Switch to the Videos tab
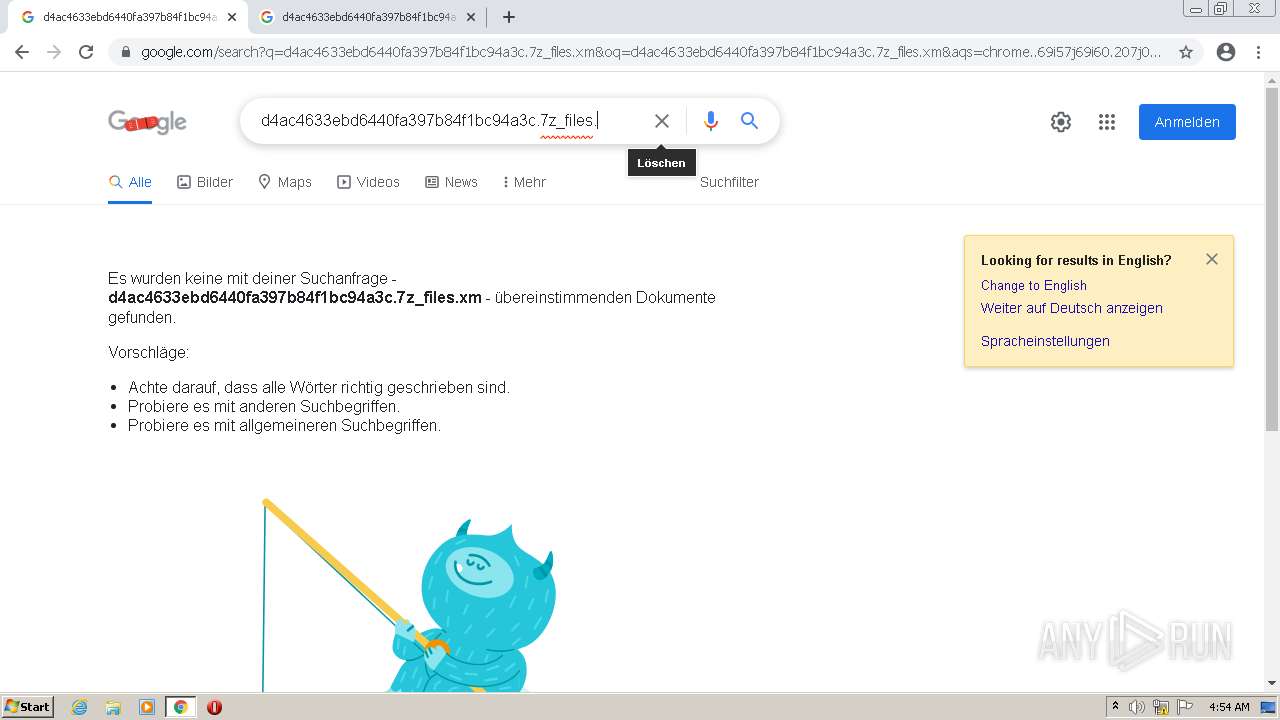Image resolution: width=1280 pixels, height=720 pixels. tap(368, 182)
